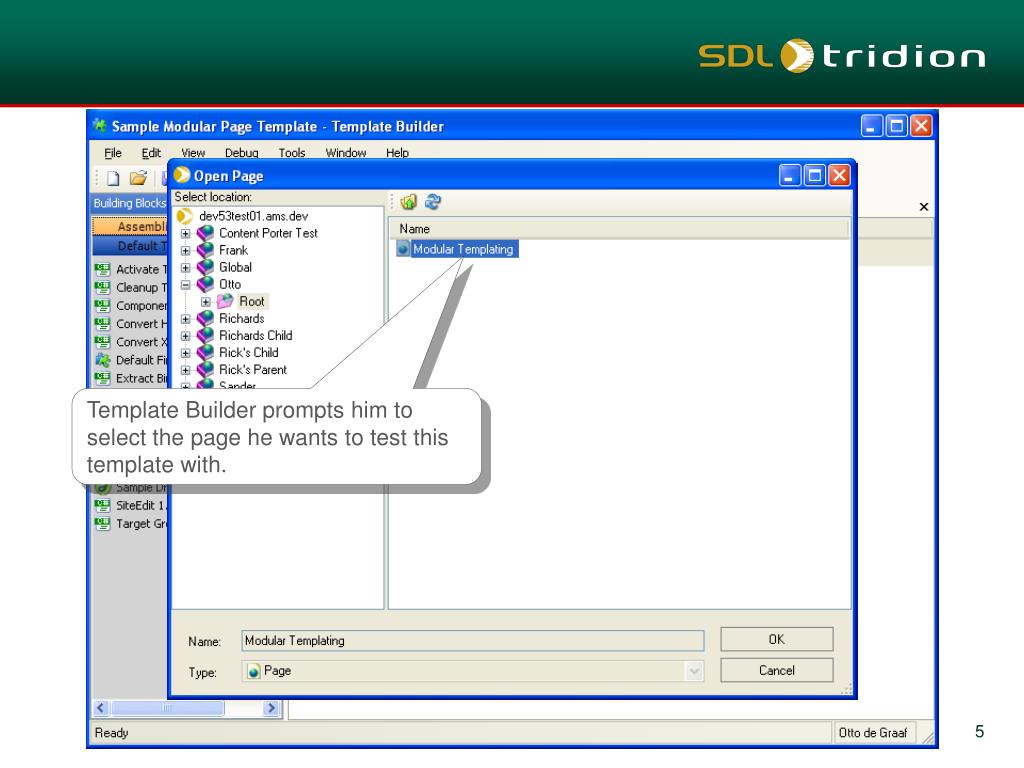Click the Building Blocks horizontal scrollbar thumb
The height and width of the screenshot is (768, 1024).
167,708
